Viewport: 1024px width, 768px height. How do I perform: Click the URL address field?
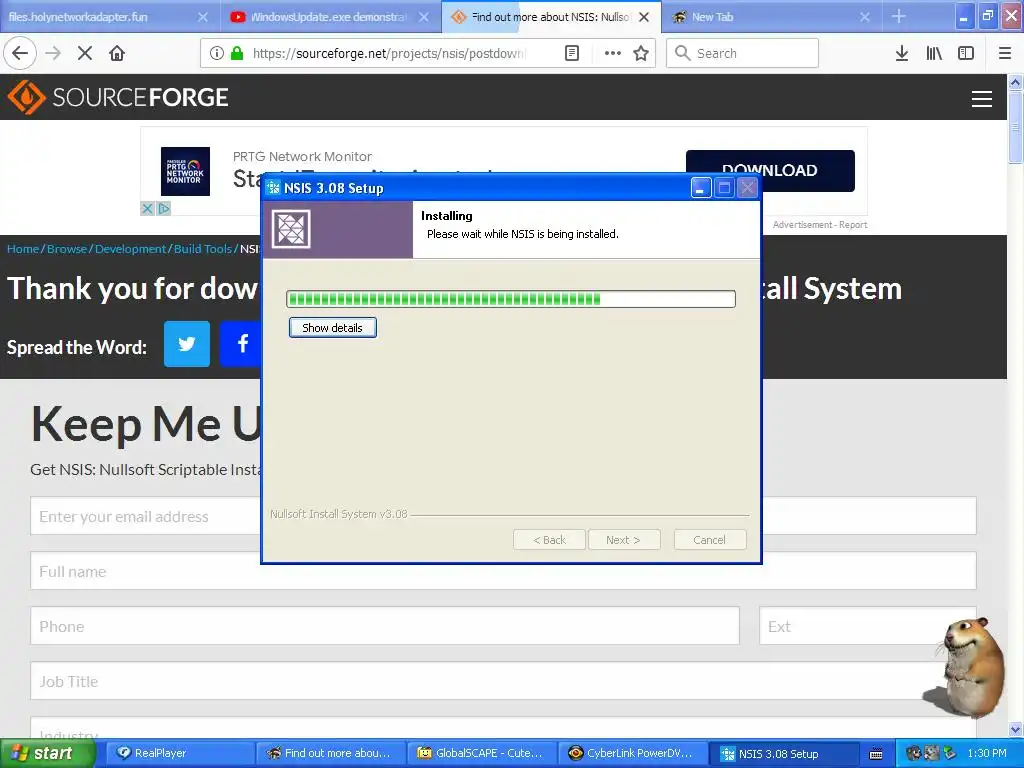pos(389,53)
